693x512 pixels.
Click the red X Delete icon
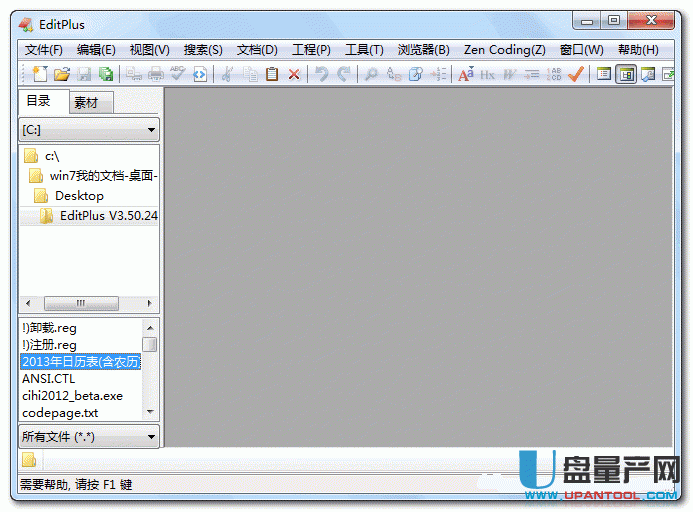coord(294,74)
